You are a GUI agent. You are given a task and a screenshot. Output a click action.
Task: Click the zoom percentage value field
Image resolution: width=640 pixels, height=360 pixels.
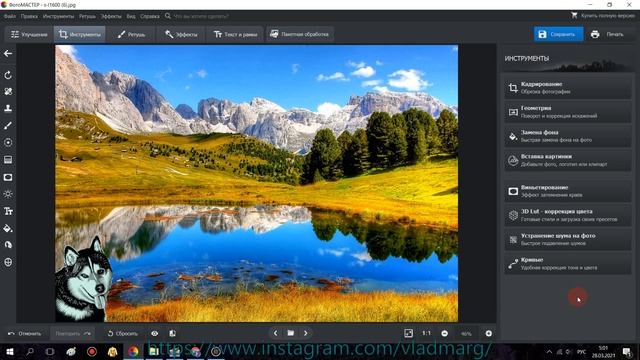[467, 333]
